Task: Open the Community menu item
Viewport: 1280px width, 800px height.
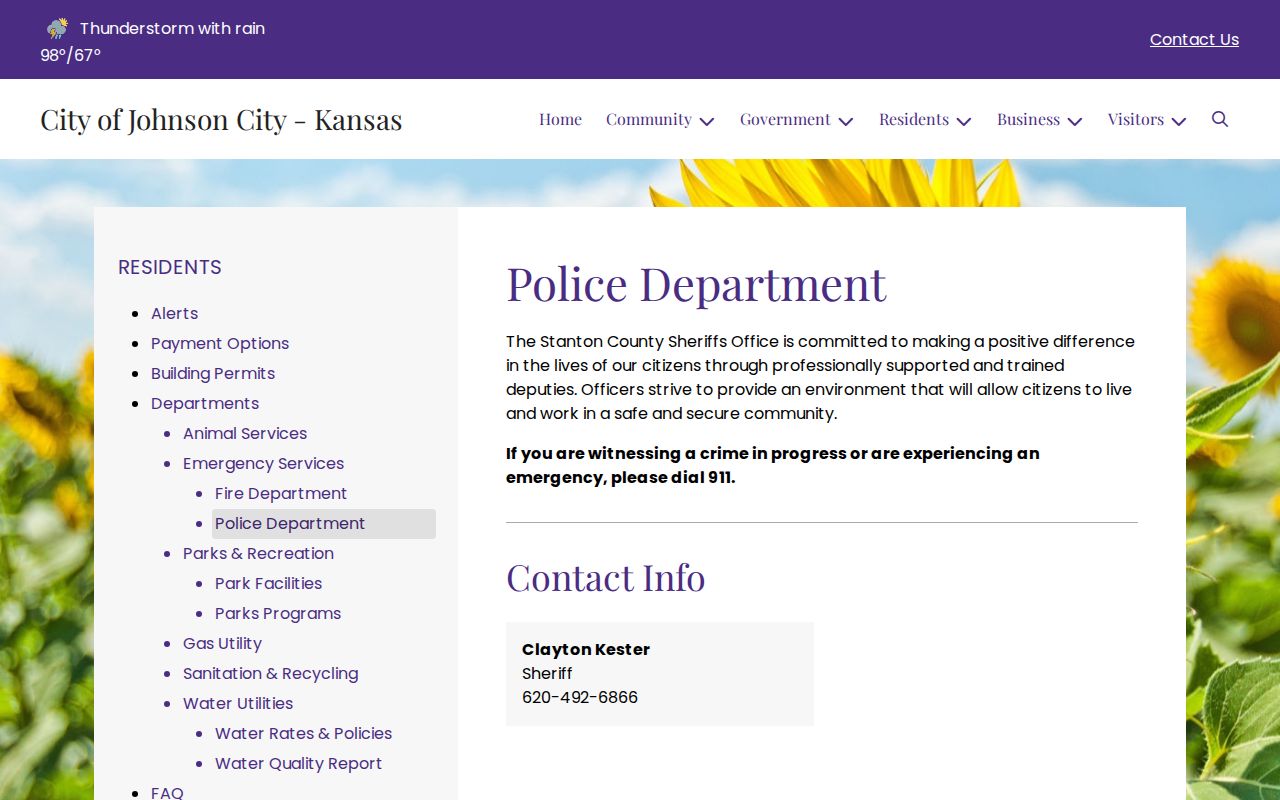Action: coord(649,119)
